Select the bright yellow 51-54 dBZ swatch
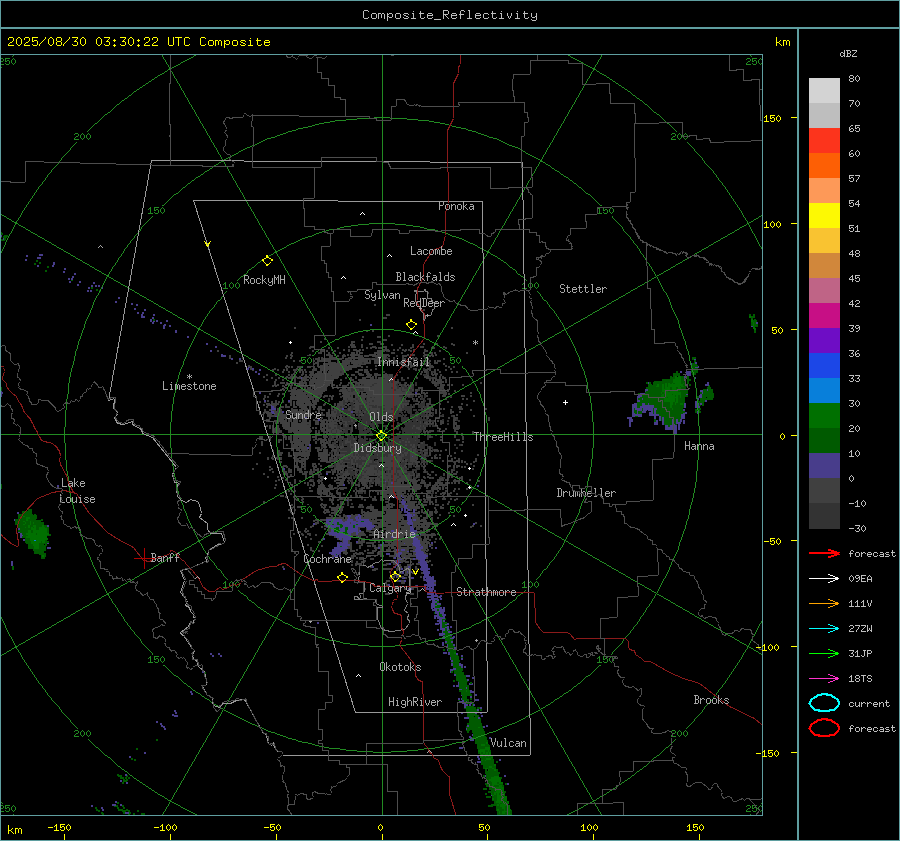 pos(824,216)
